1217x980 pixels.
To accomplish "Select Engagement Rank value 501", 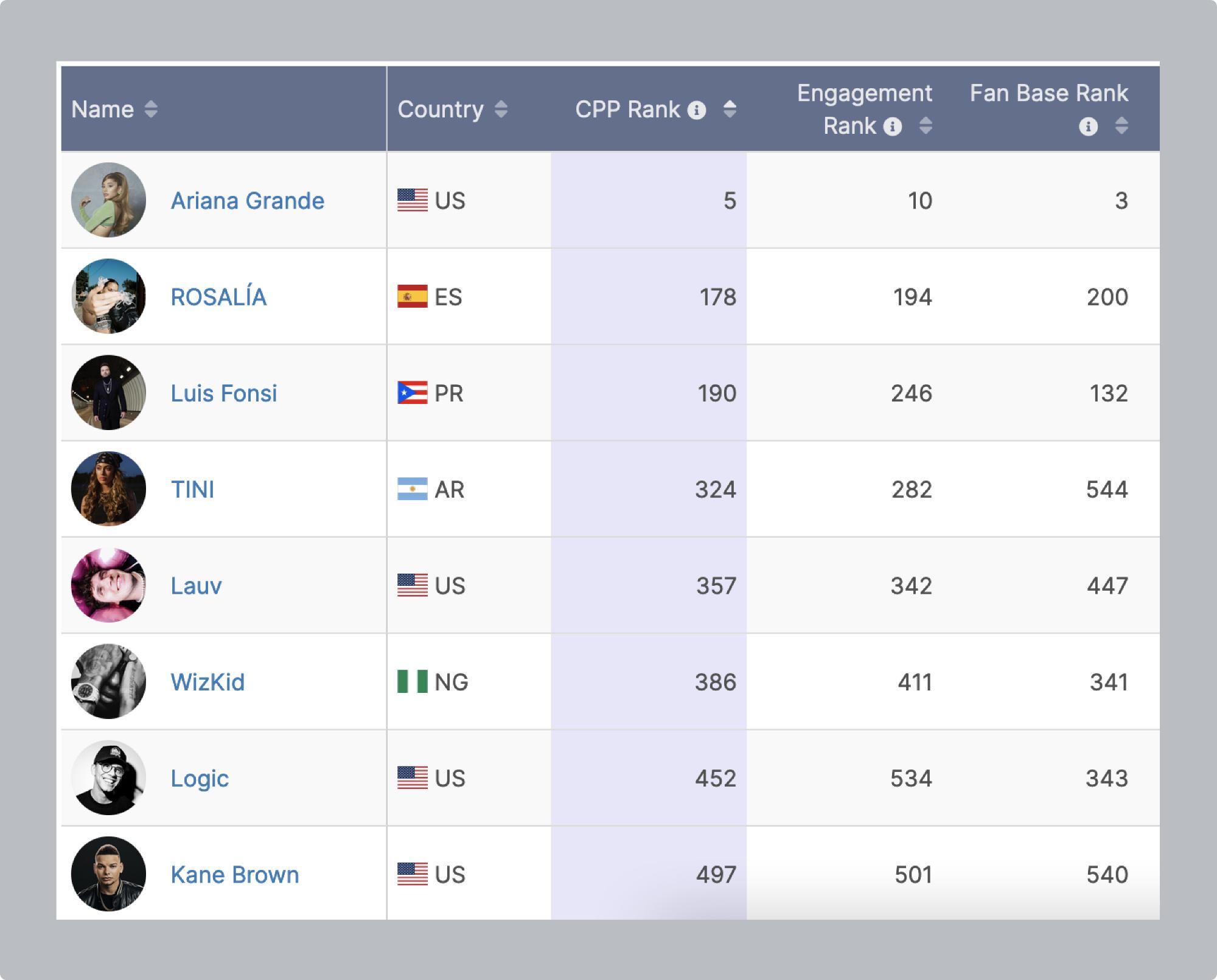I will [913, 875].
